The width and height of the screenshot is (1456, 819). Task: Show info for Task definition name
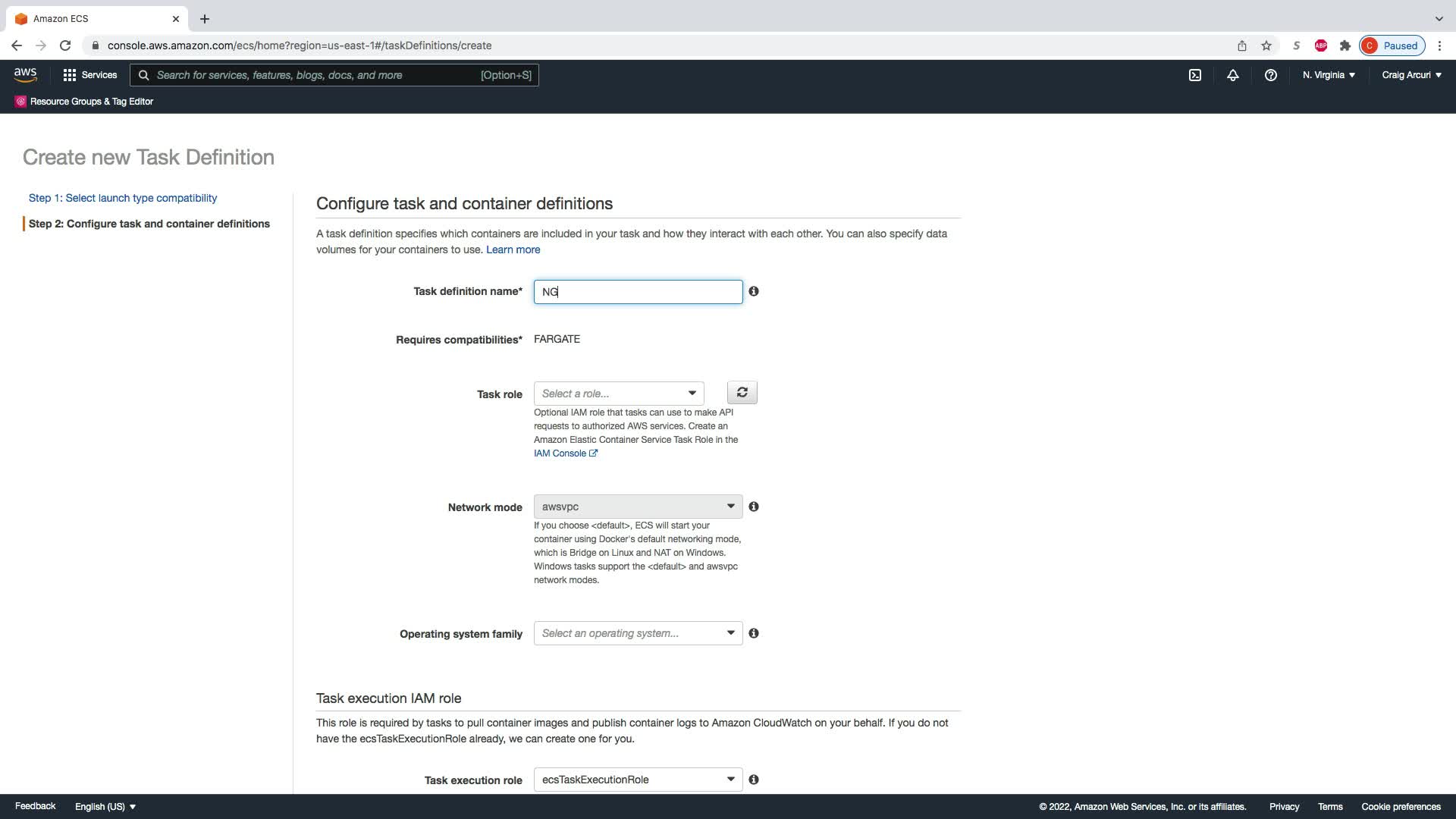pyautogui.click(x=754, y=291)
